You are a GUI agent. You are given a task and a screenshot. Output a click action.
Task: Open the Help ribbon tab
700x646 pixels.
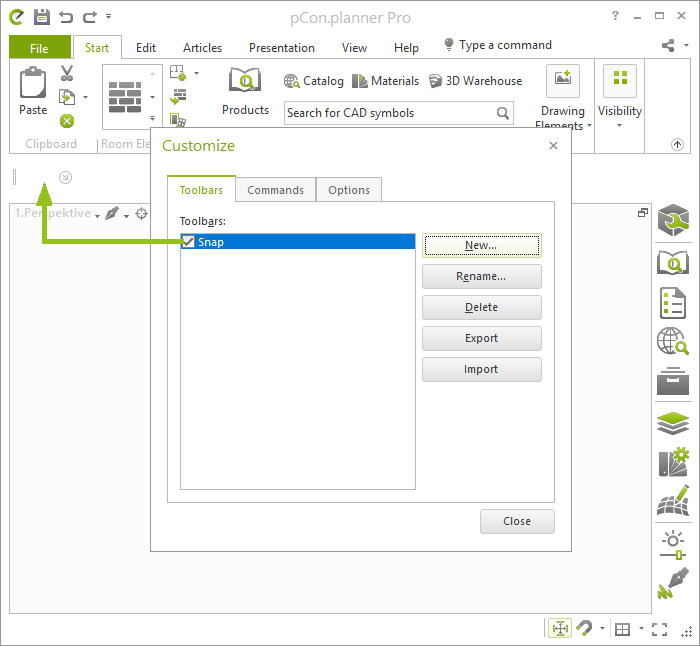tap(406, 48)
